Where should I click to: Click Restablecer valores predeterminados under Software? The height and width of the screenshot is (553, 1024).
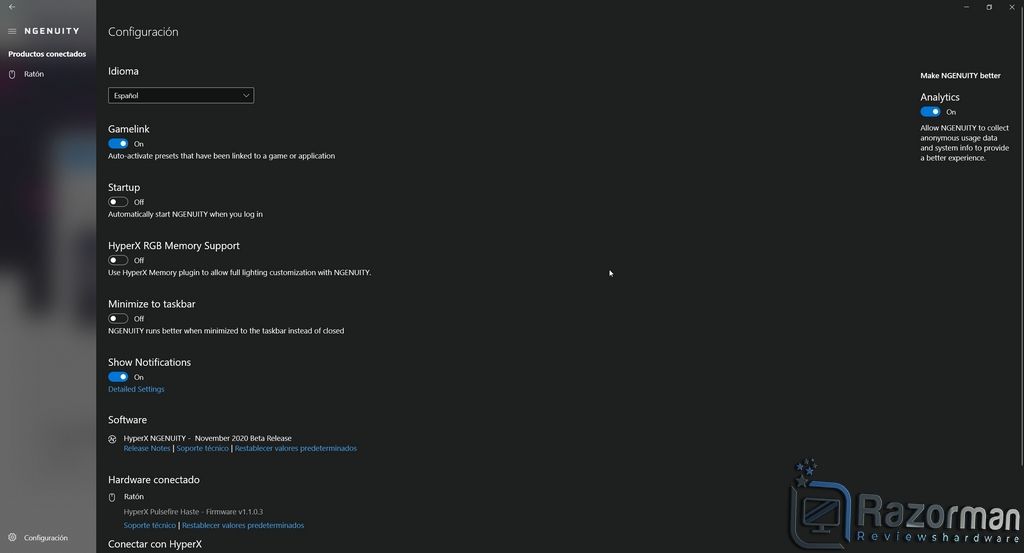click(x=296, y=449)
